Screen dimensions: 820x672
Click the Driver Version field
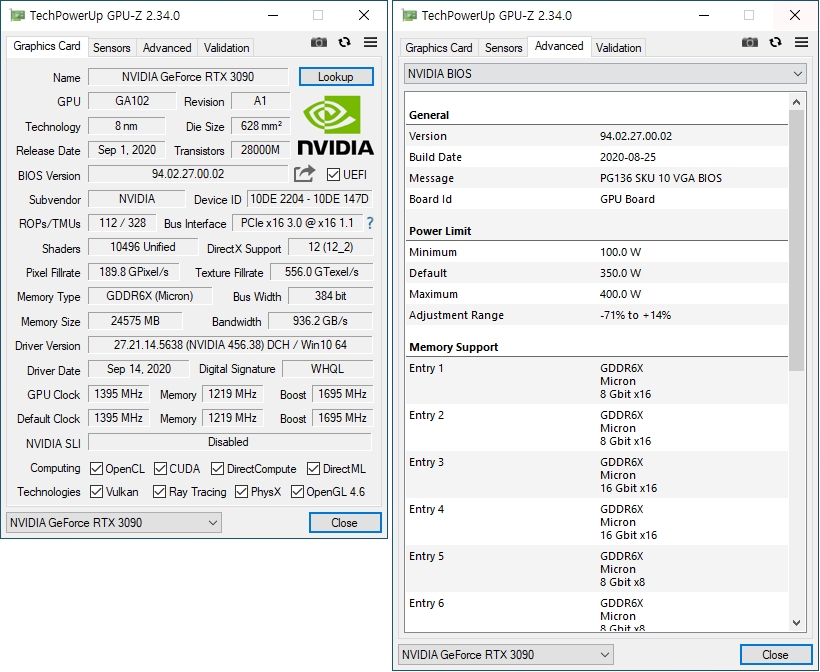(x=230, y=345)
